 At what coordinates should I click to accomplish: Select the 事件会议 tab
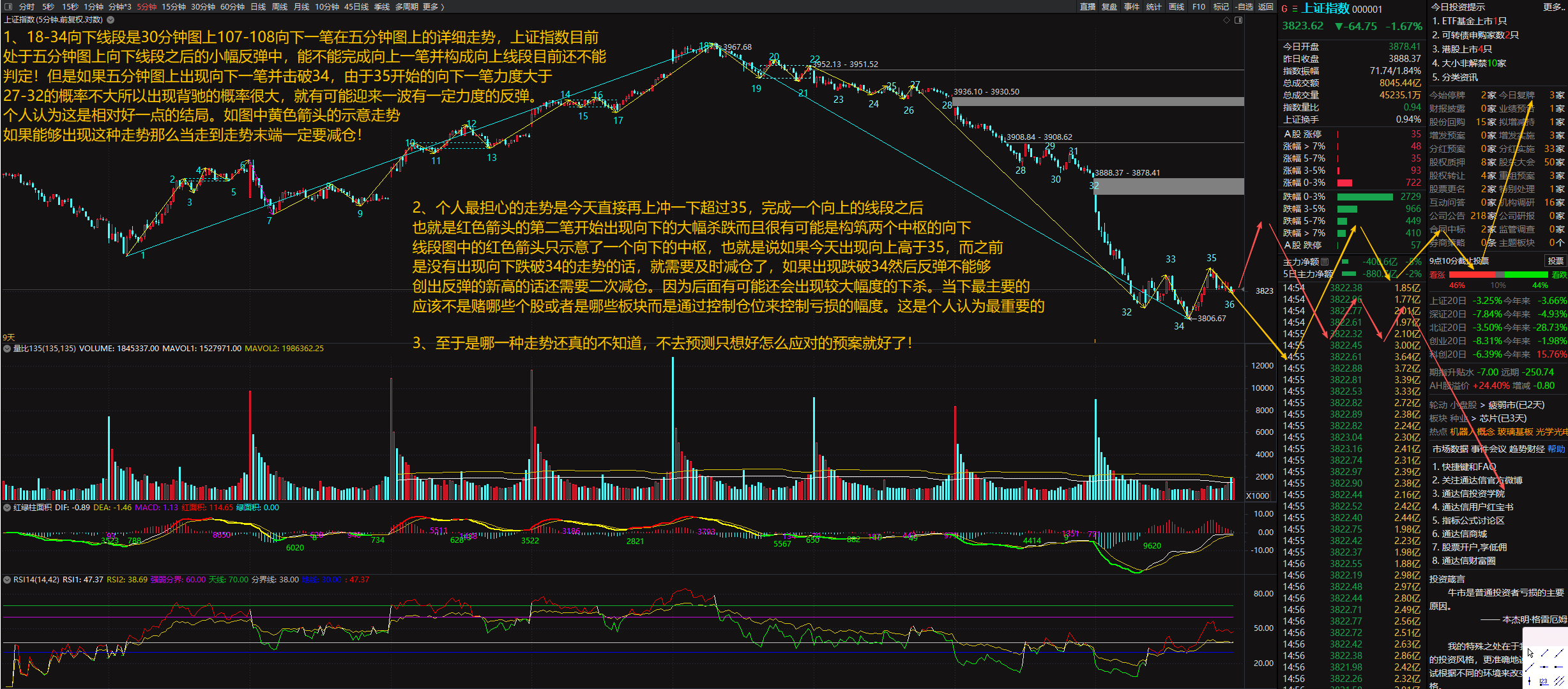(1489, 449)
